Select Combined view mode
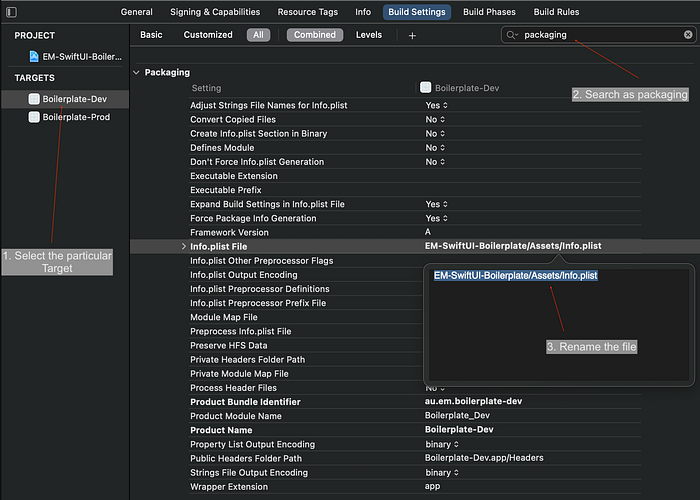This screenshot has height=500, width=700. (x=315, y=35)
